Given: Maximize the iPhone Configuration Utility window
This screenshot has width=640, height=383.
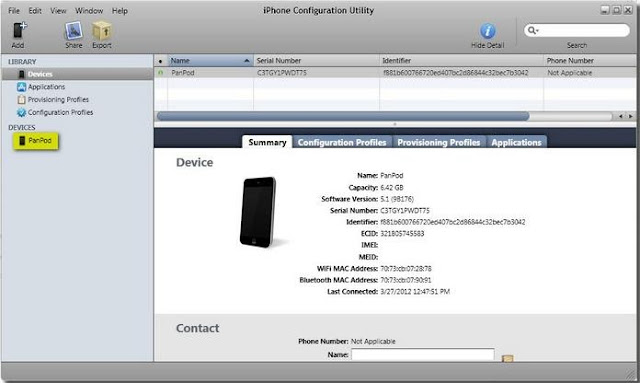Looking at the screenshot, I should [x=617, y=10].
